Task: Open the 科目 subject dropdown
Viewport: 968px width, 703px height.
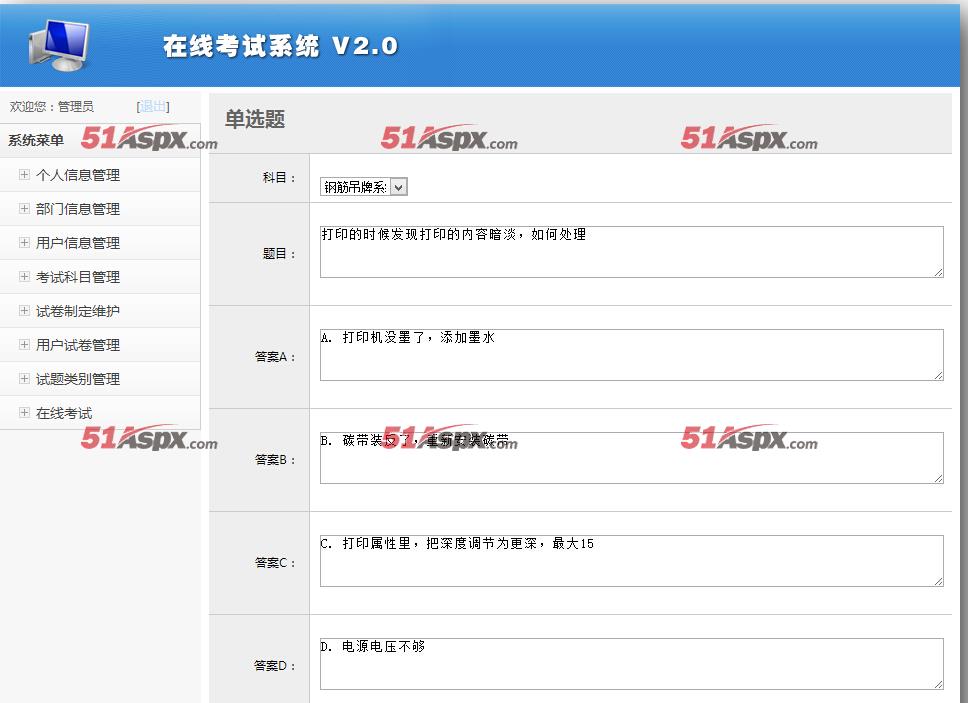Action: pos(398,186)
